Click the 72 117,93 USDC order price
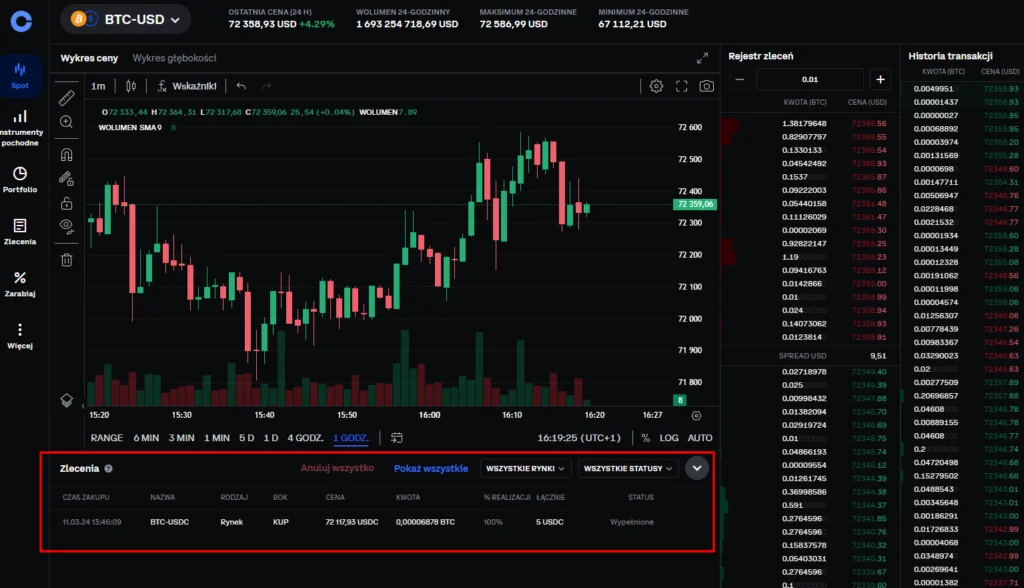The height and width of the screenshot is (588, 1024). pos(351,522)
